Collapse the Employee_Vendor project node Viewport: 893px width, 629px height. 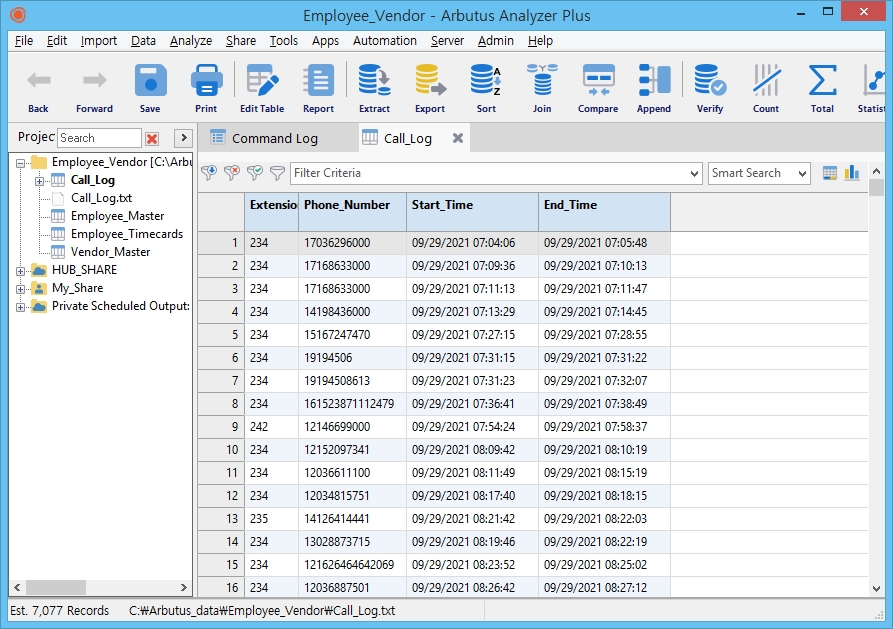pos(21,163)
